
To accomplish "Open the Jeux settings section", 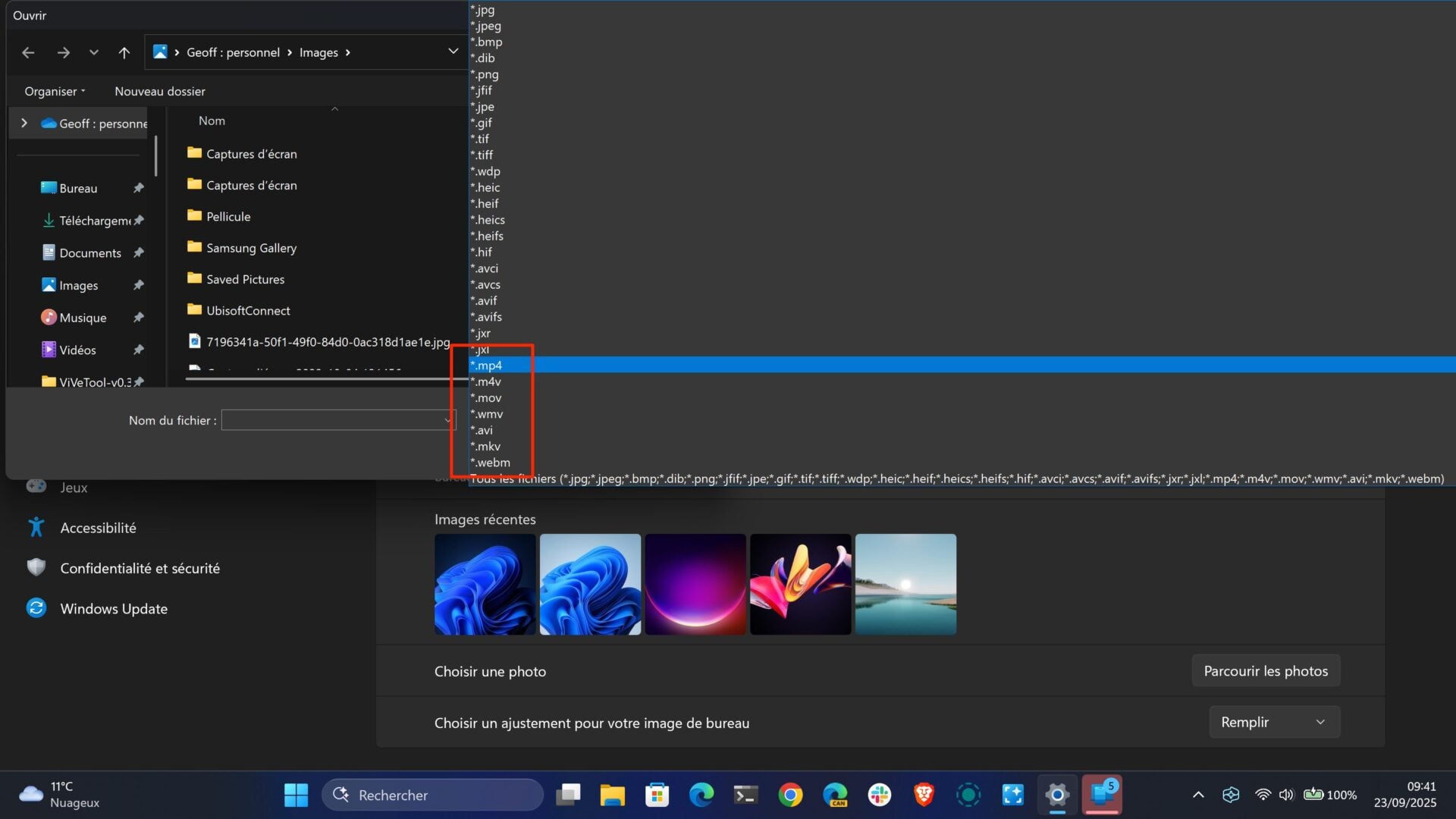I will 74,487.
